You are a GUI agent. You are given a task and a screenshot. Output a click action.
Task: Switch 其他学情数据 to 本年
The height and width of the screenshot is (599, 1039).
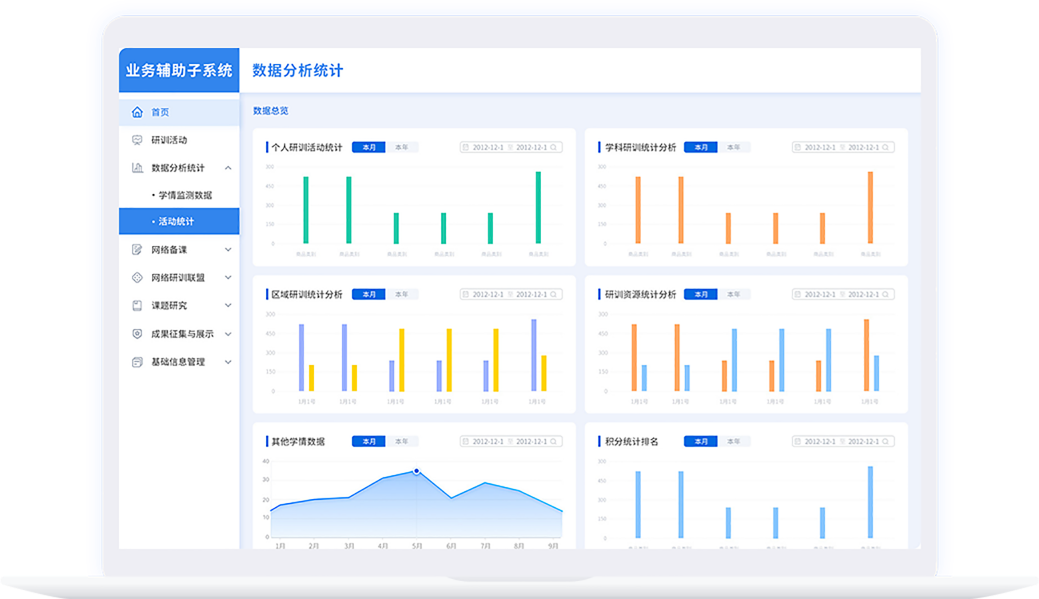[x=402, y=441]
